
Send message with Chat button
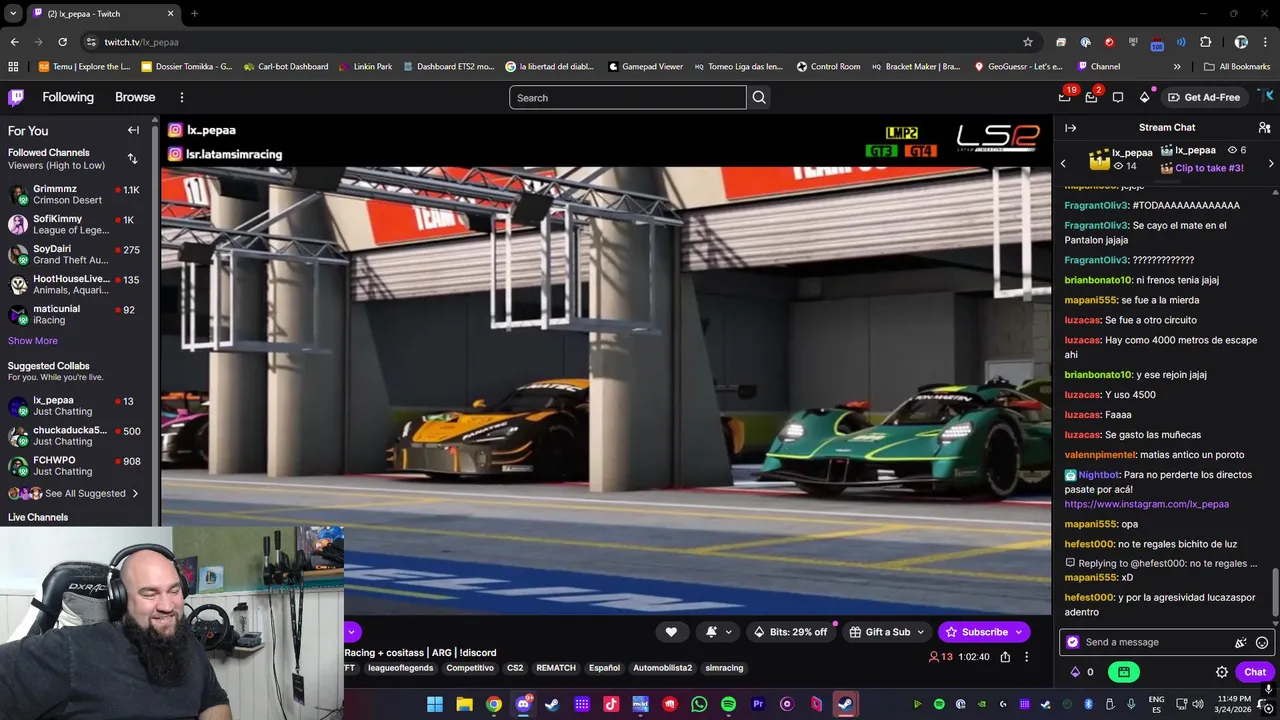pyautogui.click(x=1255, y=672)
